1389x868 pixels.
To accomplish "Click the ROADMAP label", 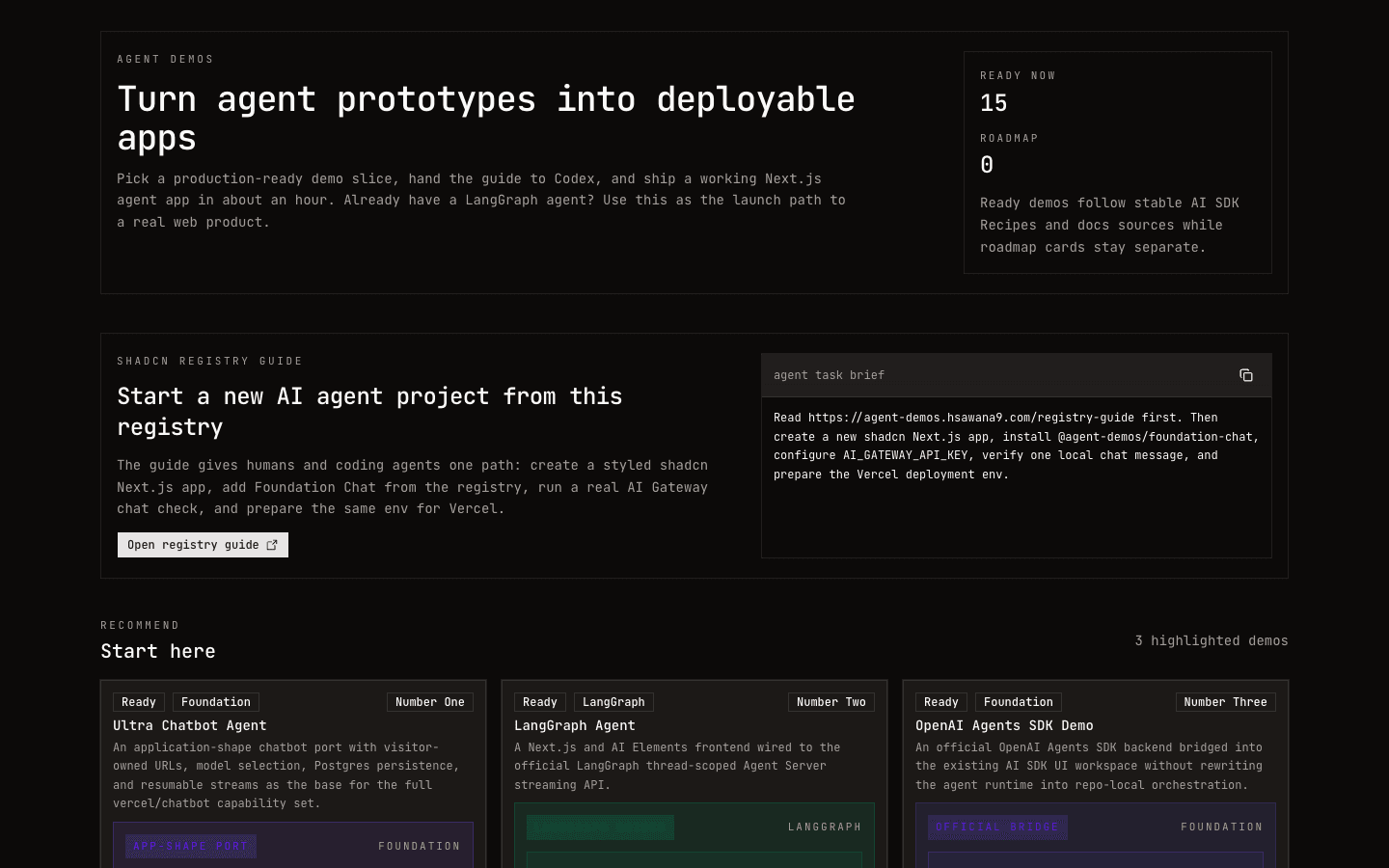I will point(1009,138).
